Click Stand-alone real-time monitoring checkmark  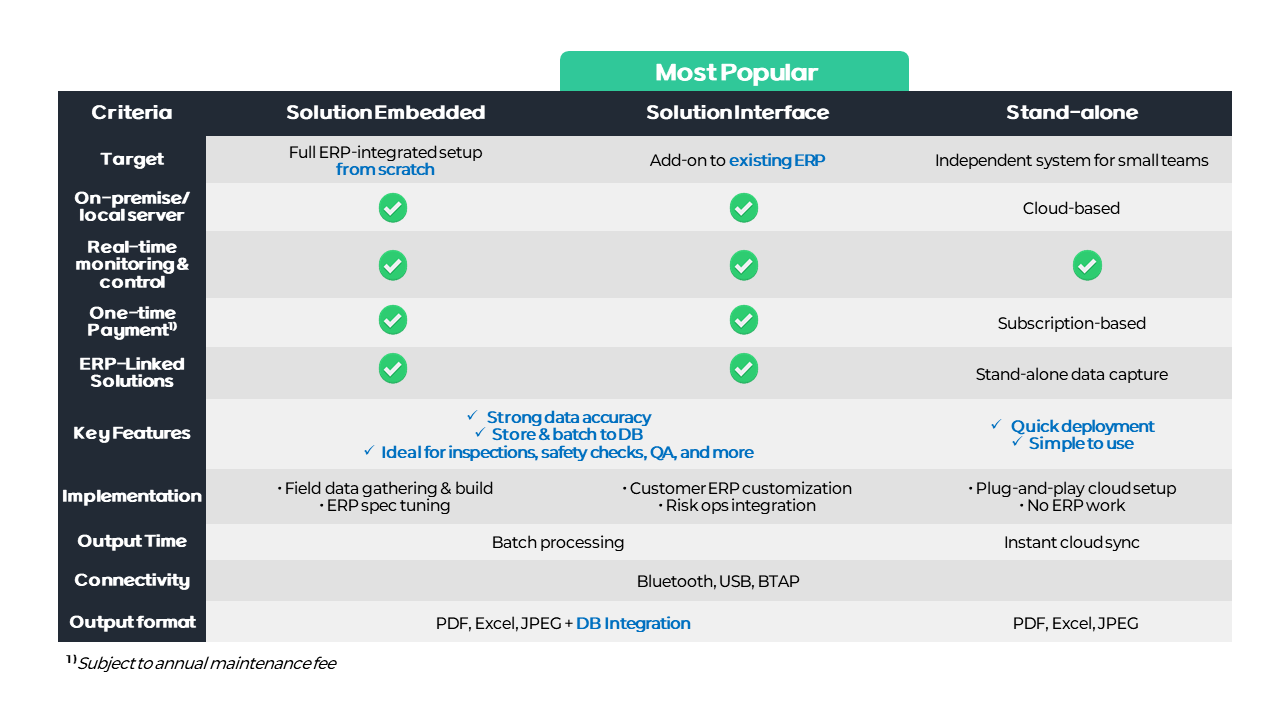(x=1087, y=265)
